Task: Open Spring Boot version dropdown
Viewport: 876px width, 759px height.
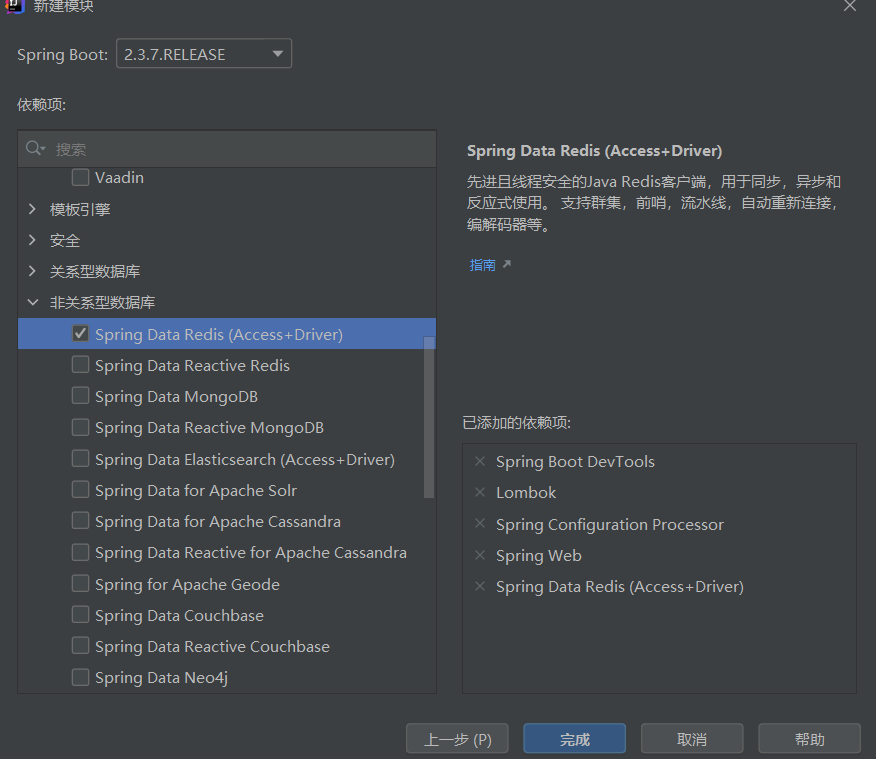Action: pyautogui.click(x=204, y=54)
